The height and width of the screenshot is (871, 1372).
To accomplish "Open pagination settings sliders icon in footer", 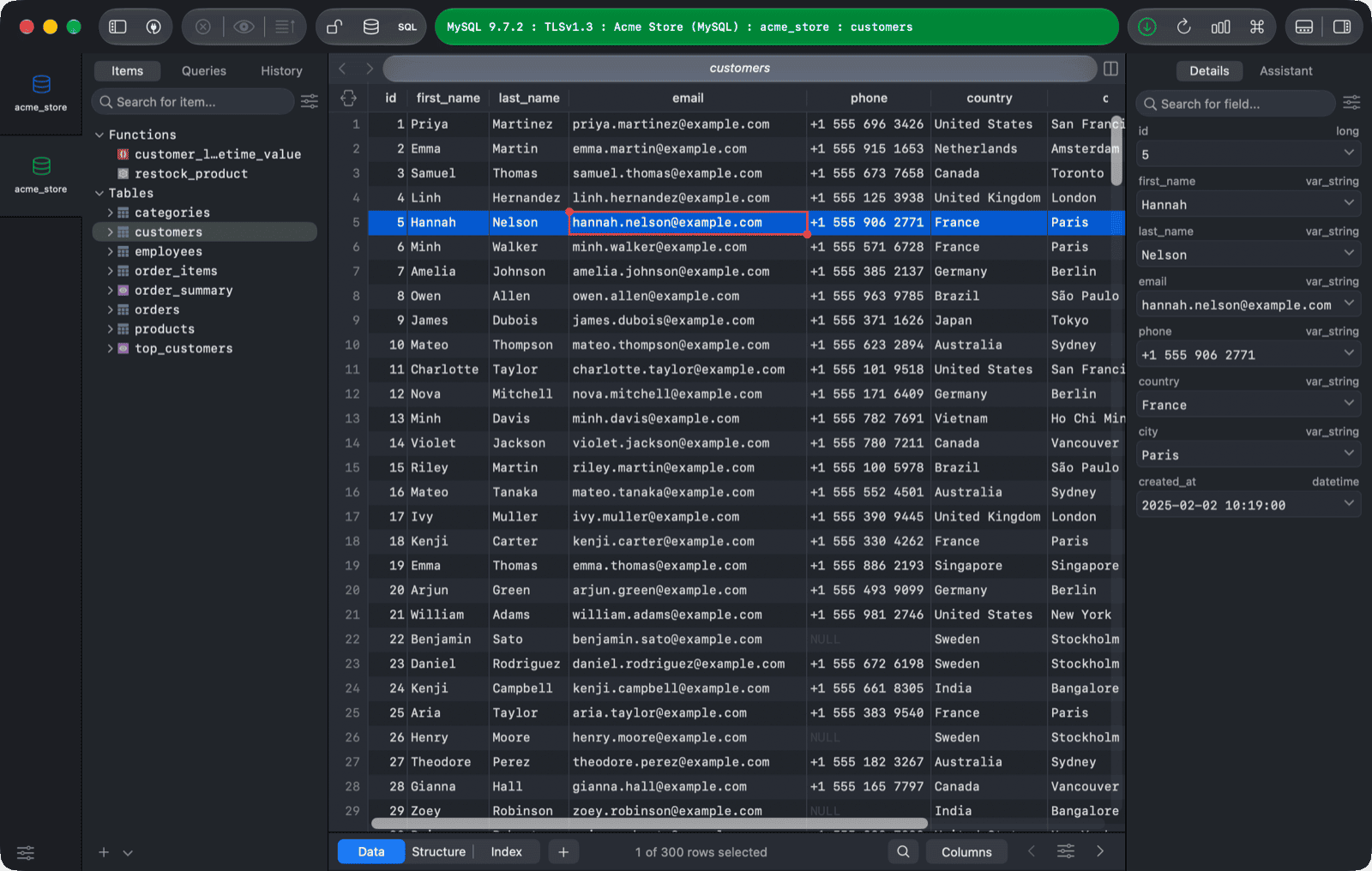I will [x=1066, y=851].
